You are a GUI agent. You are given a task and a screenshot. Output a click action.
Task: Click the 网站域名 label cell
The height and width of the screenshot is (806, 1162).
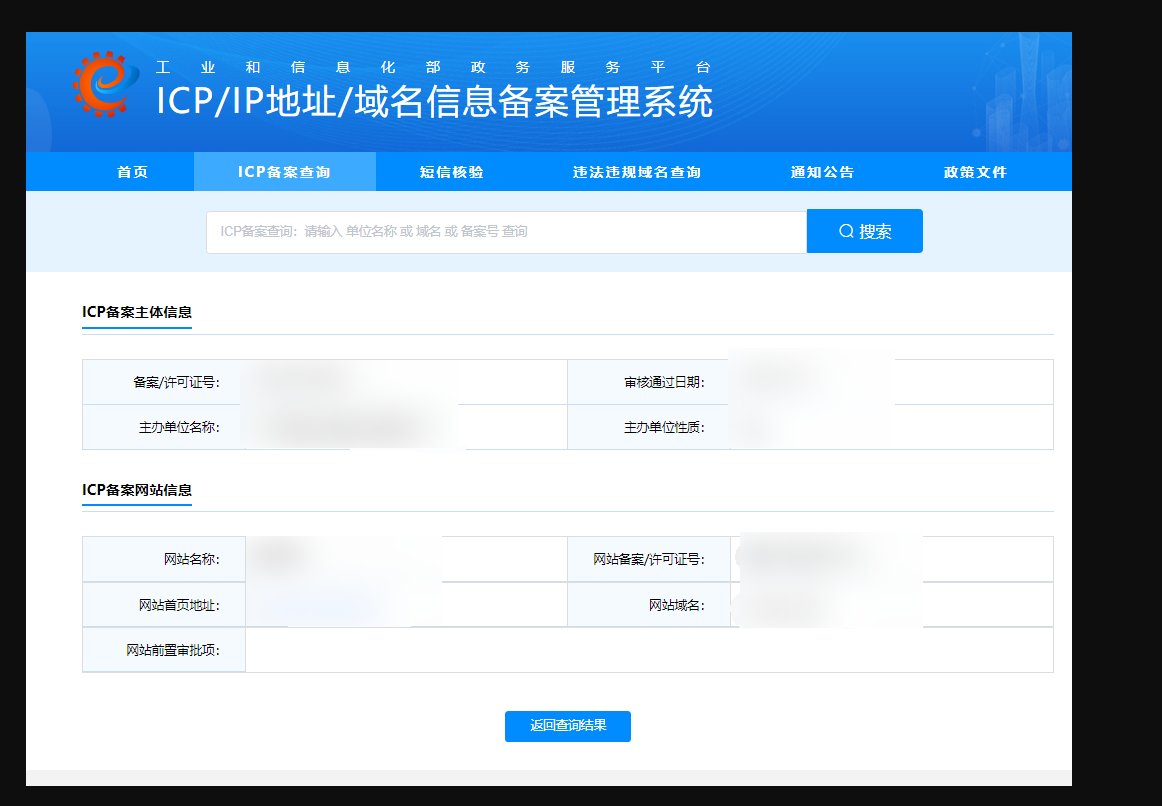pyautogui.click(x=649, y=605)
